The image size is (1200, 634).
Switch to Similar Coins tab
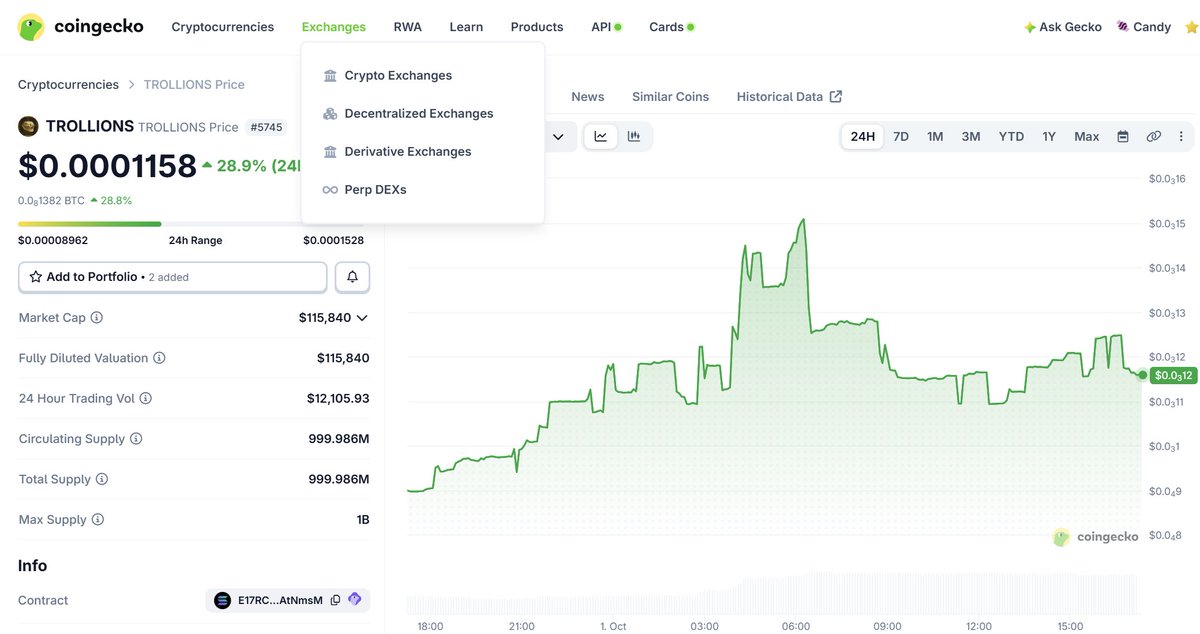pyautogui.click(x=670, y=97)
